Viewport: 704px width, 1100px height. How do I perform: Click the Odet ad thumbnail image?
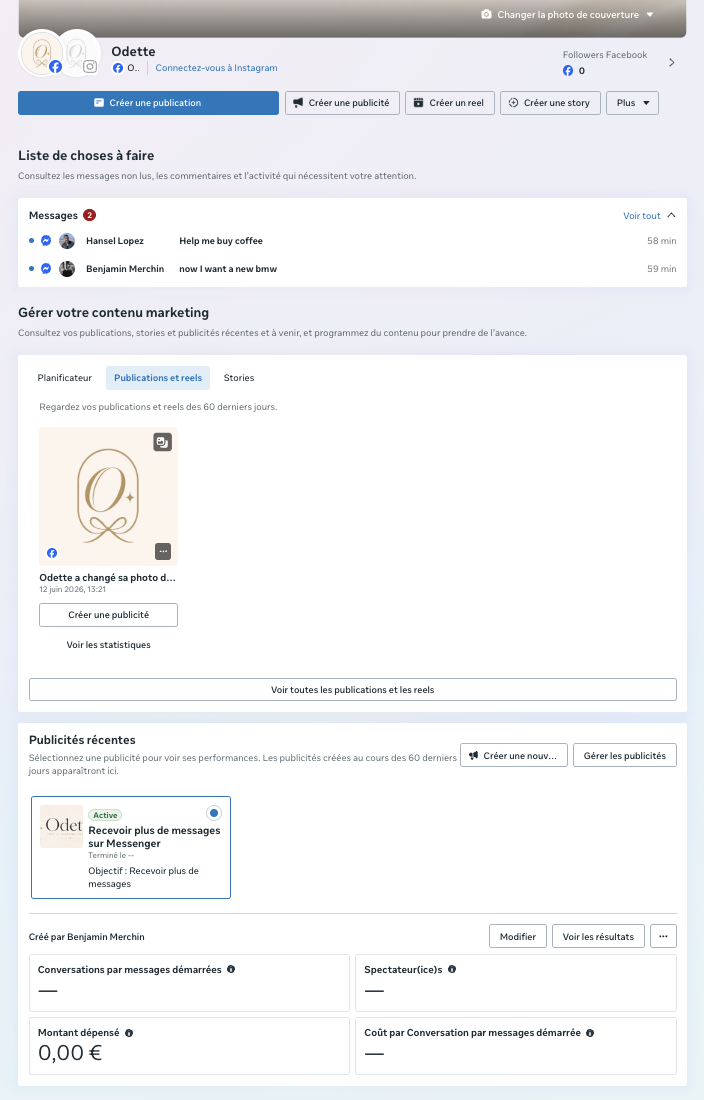coord(62,826)
